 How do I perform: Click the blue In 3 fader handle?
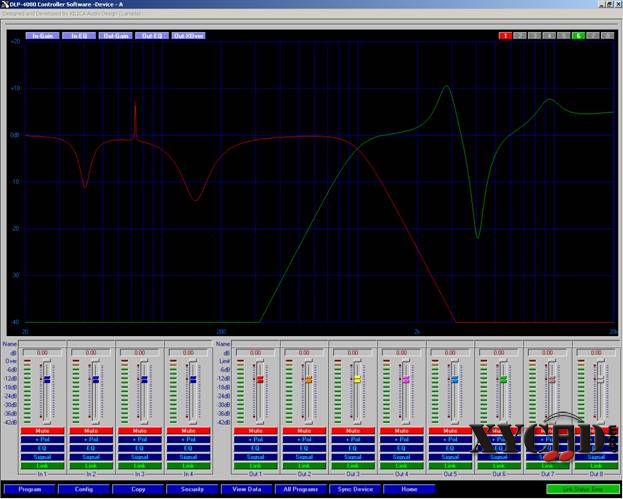144,379
